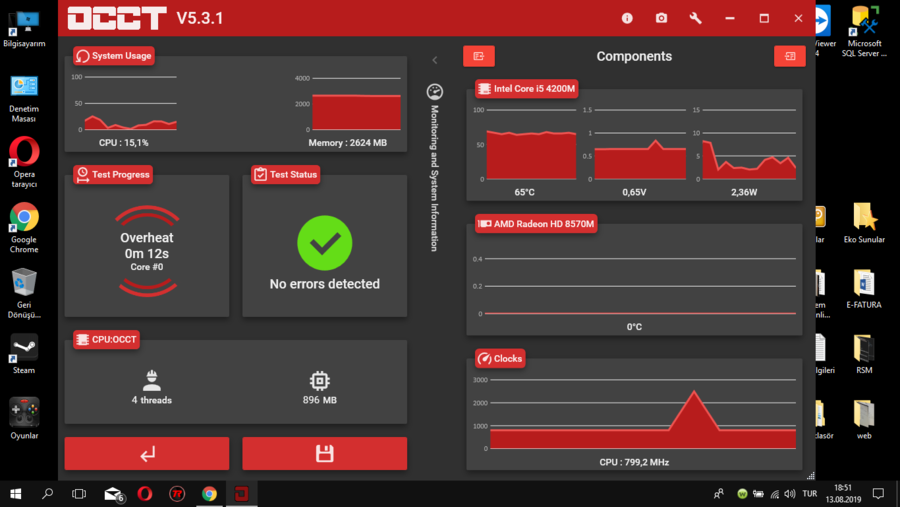Click the Overheat test progress indicator
This screenshot has height=507, width=900.
pos(147,251)
